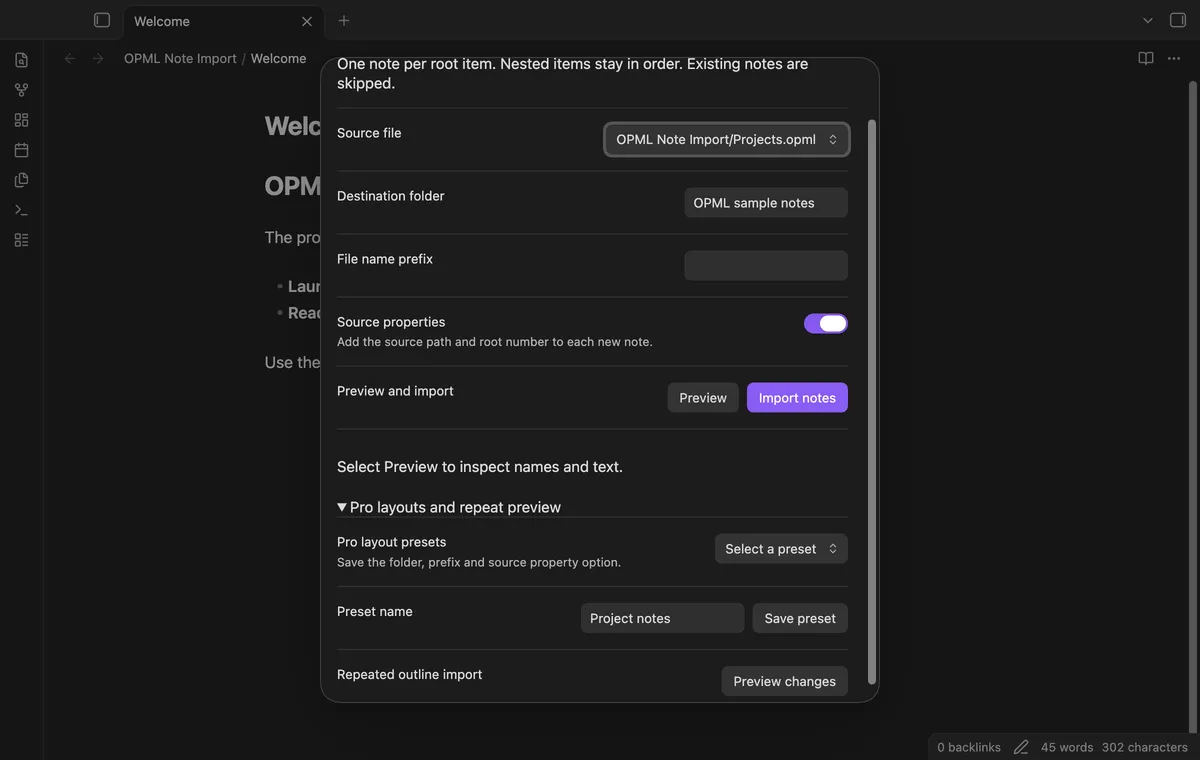Viewport: 1200px width, 760px height.
Task: Click the Save preset button
Action: click(800, 618)
